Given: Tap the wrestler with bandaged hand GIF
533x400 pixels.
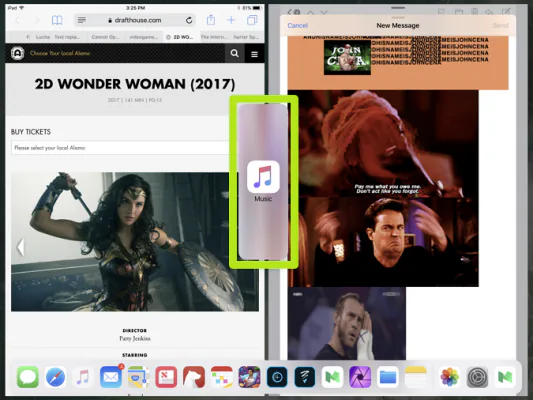Looking at the screenshot, I should [x=346, y=323].
